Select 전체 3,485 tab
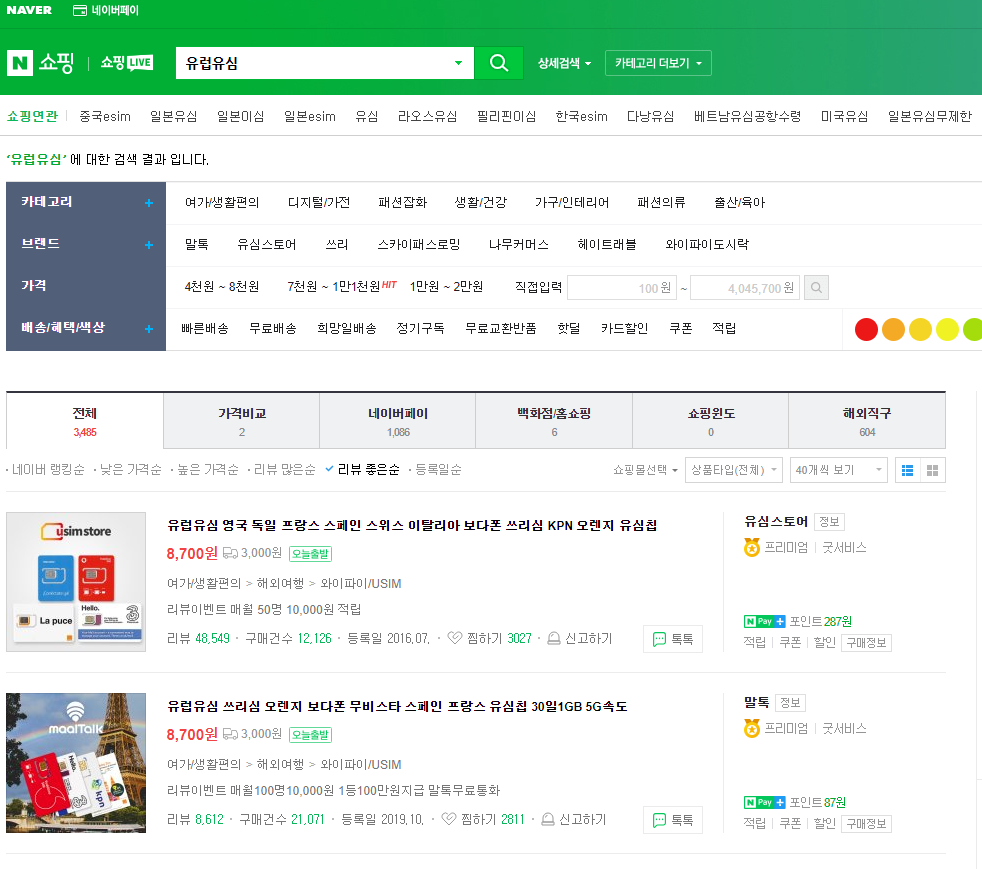The height and width of the screenshot is (869, 982). pyautogui.click(x=85, y=421)
